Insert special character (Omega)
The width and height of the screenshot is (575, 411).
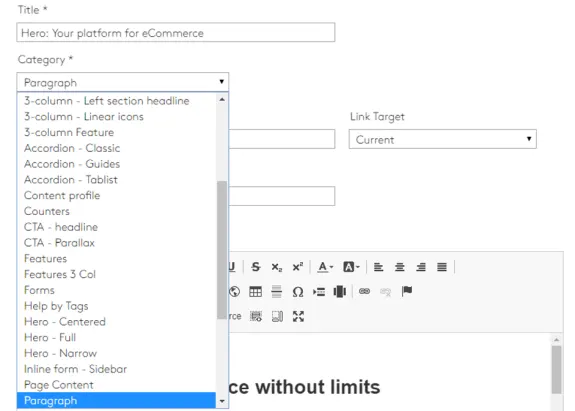pyautogui.click(x=298, y=292)
